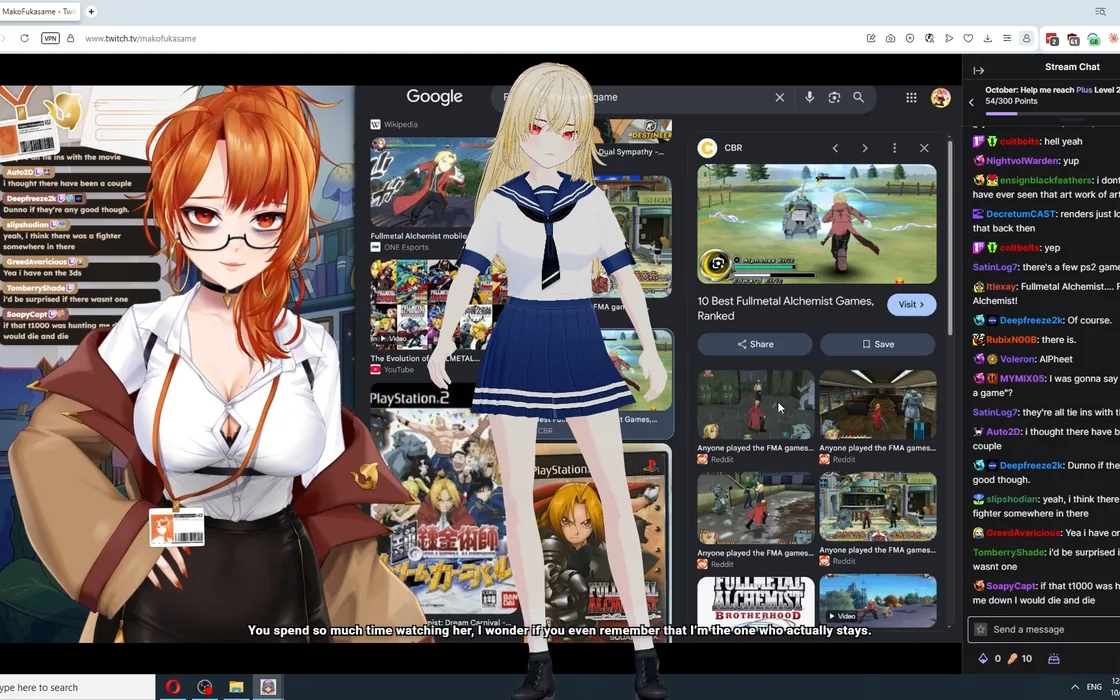
Task: Open the page translate icon
Action: (929, 39)
